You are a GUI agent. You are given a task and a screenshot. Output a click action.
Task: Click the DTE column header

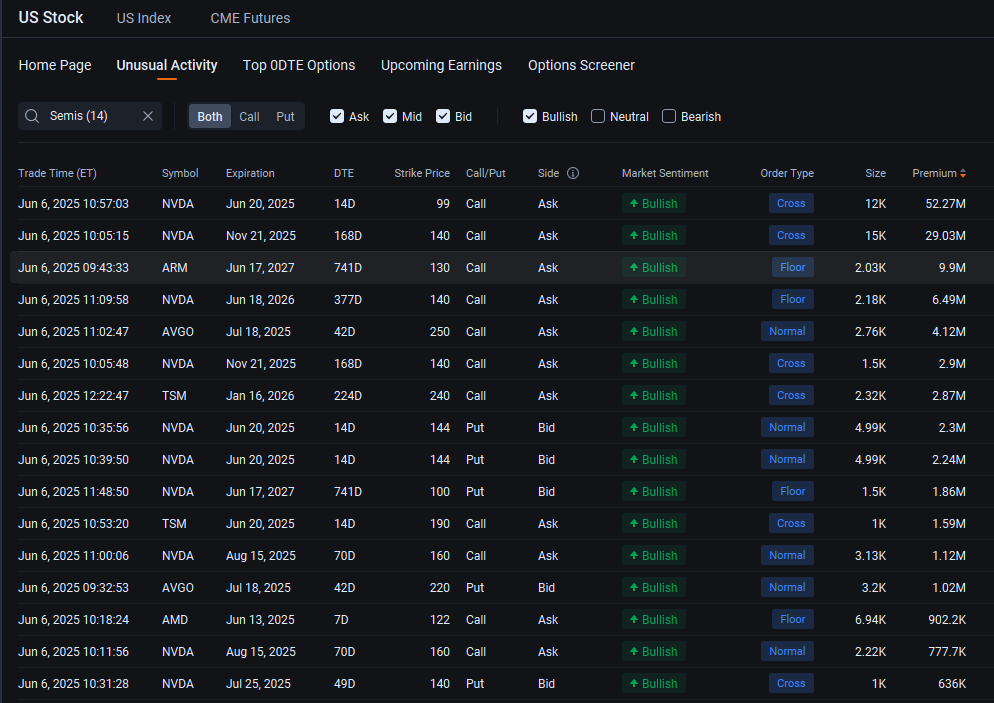click(344, 173)
